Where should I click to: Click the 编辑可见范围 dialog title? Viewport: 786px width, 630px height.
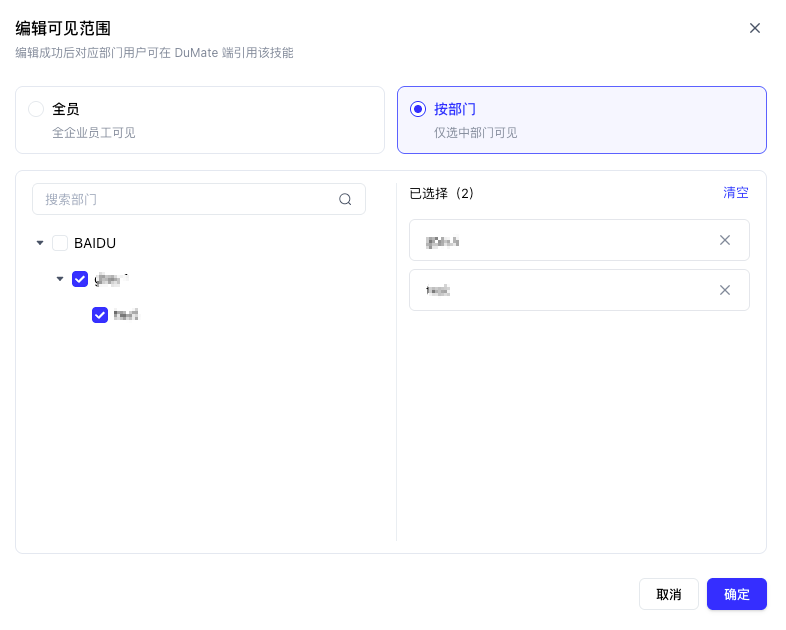[x=63, y=28]
